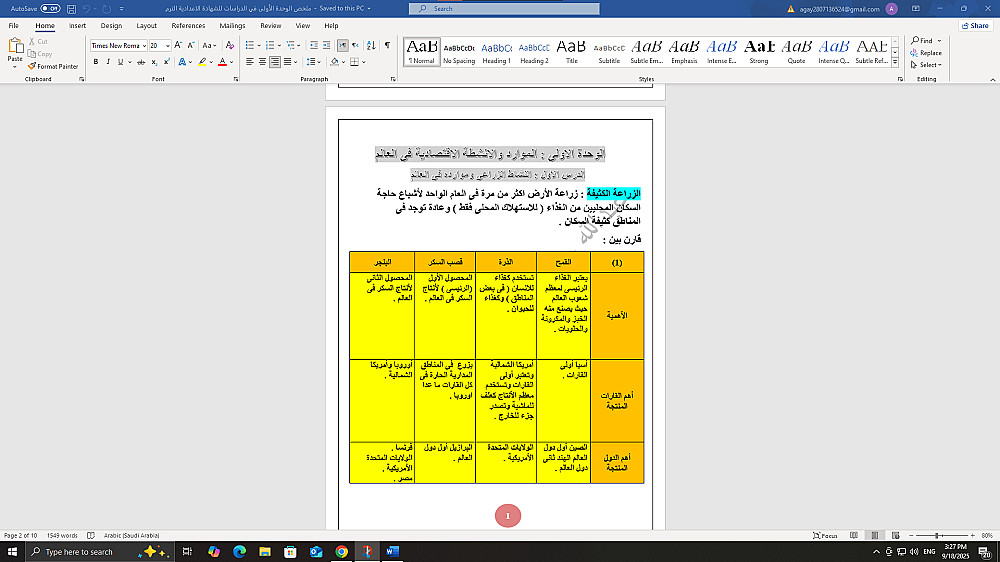This screenshot has width=1000, height=562.
Task: Click the Replace button
Action: click(926, 53)
